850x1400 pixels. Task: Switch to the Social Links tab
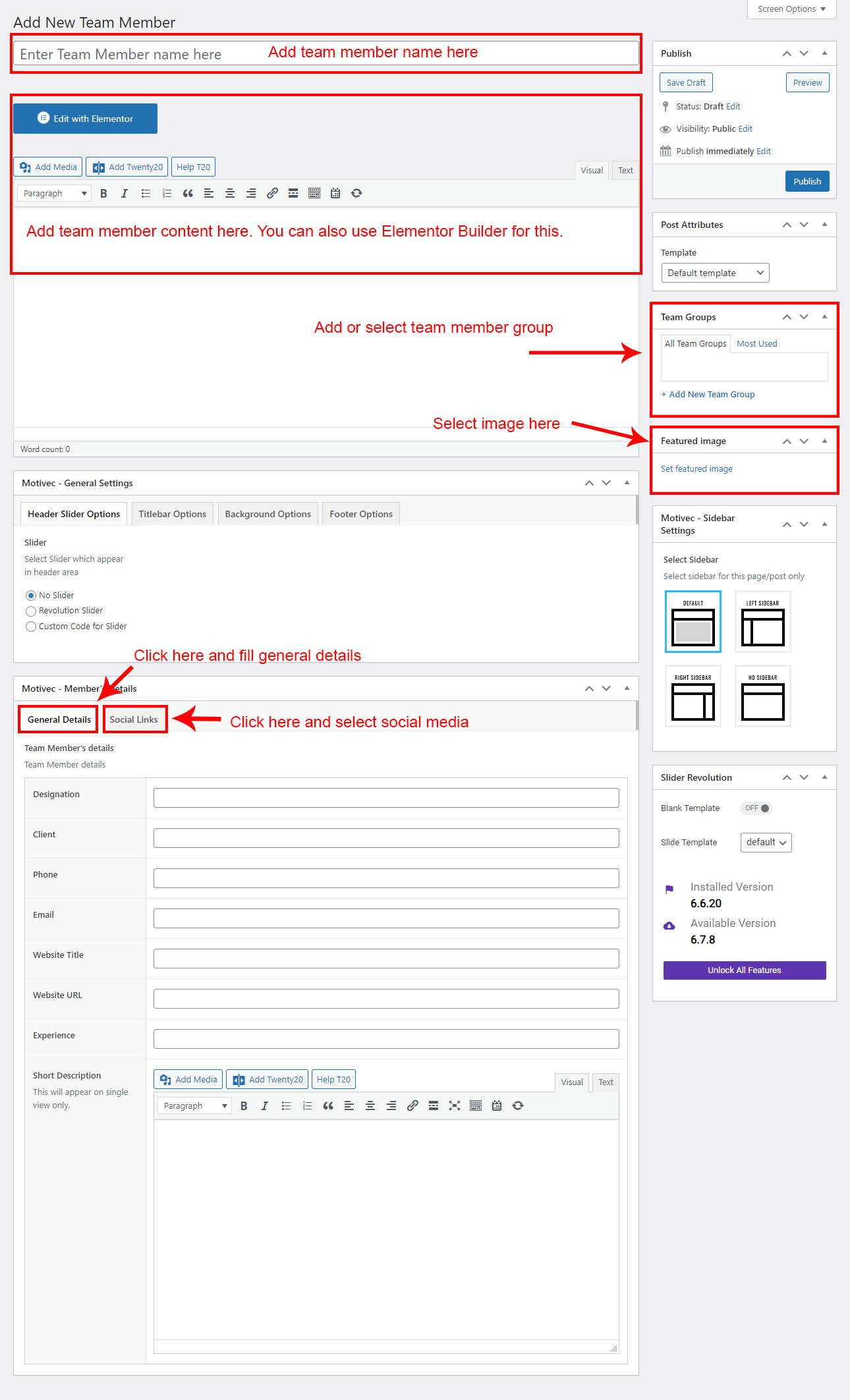tap(134, 719)
